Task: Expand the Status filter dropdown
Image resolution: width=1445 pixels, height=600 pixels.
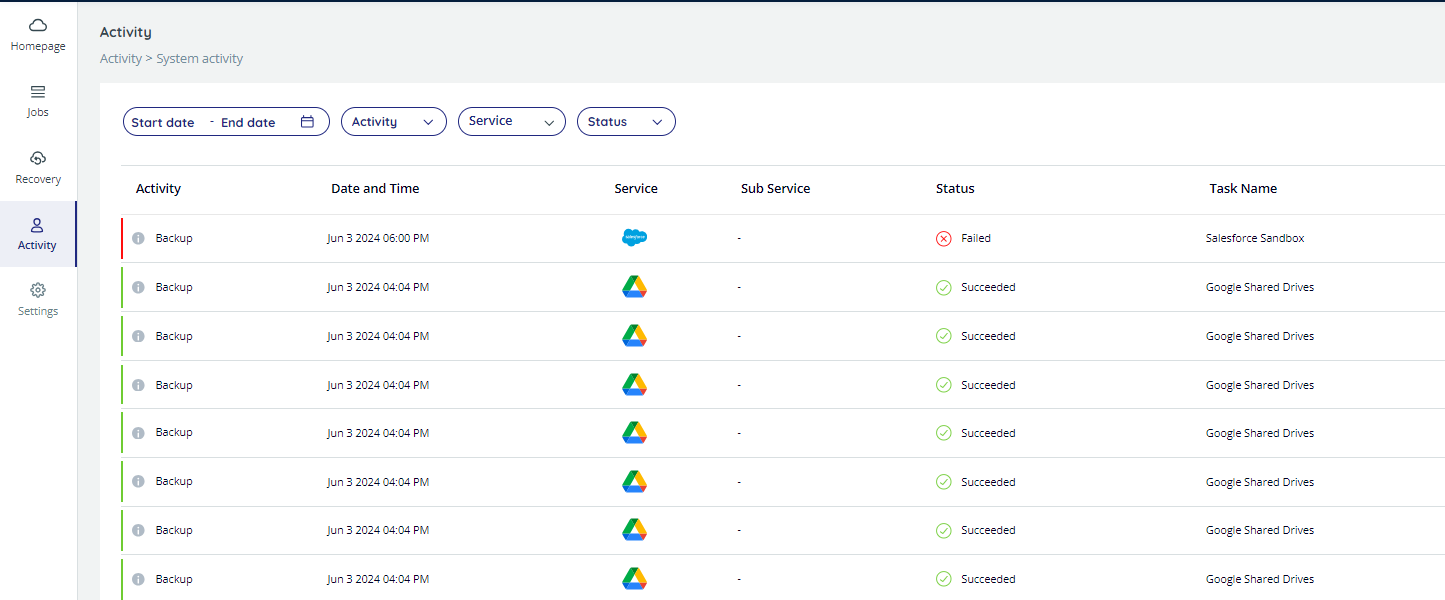Action: (626, 122)
